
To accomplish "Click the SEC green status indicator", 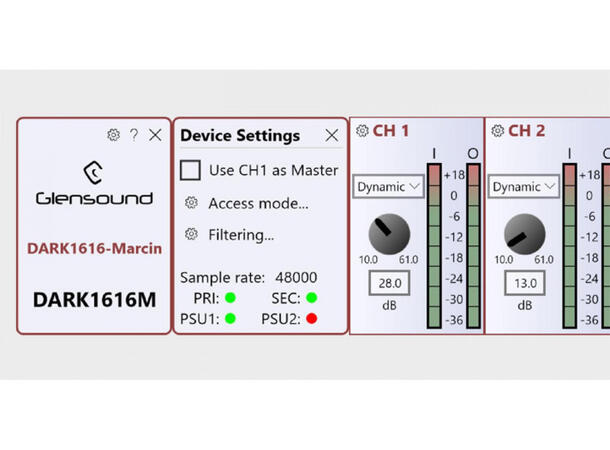I will pos(312,298).
